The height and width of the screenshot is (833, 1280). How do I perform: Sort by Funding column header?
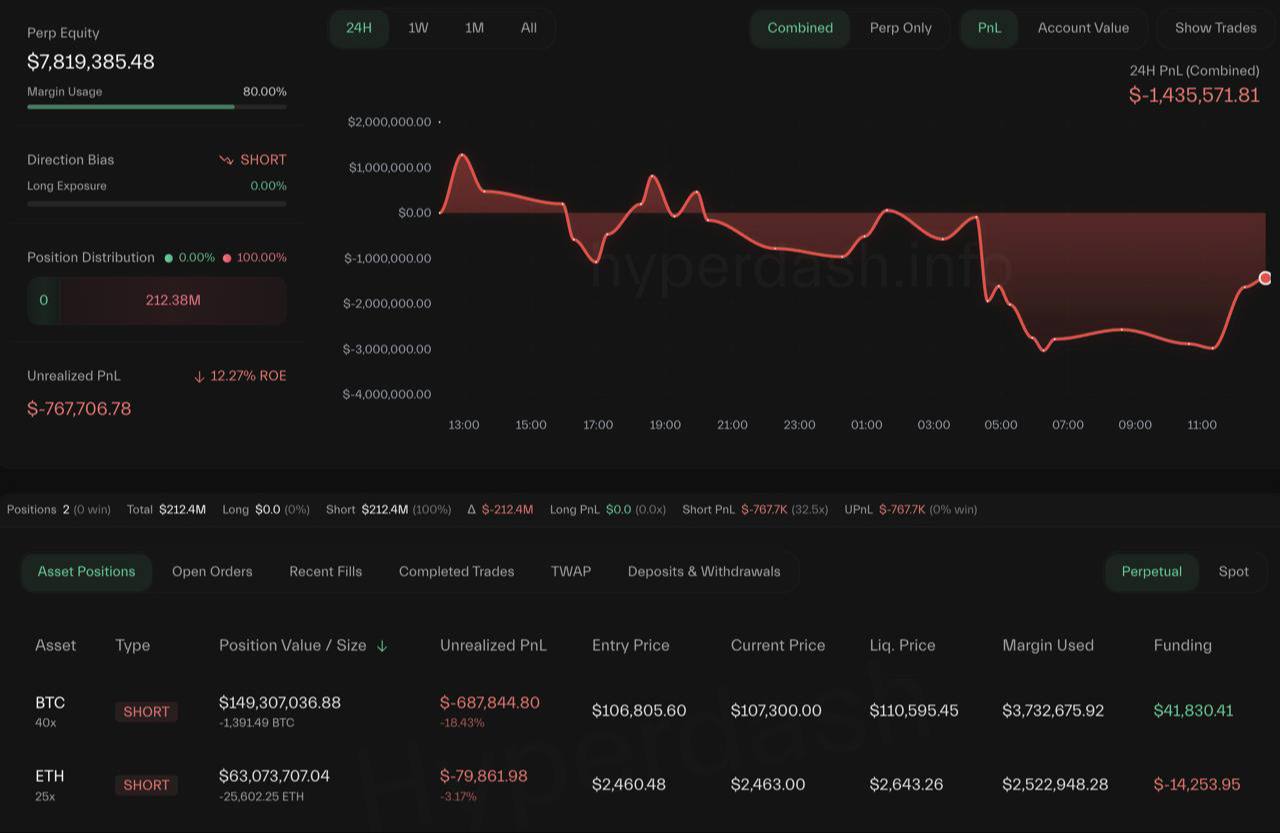pyautogui.click(x=1183, y=646)
